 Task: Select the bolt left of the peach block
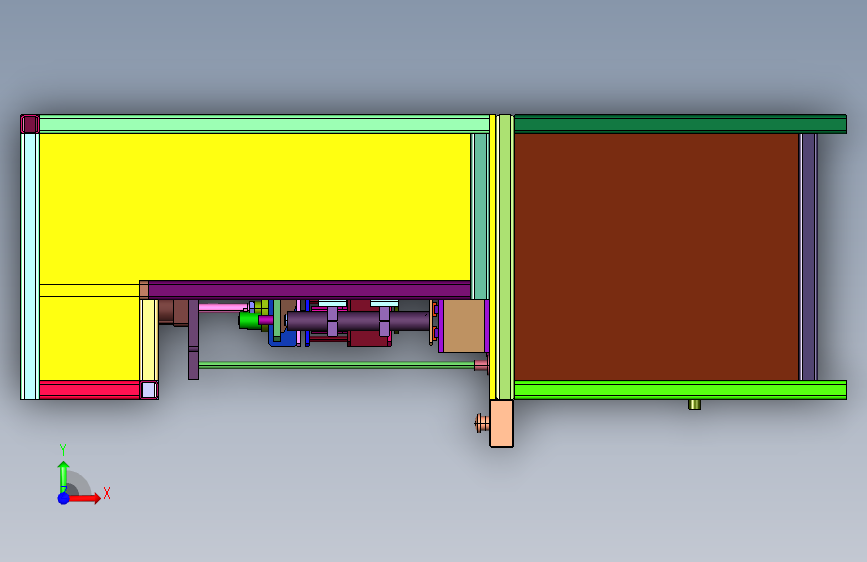[482, 424]
